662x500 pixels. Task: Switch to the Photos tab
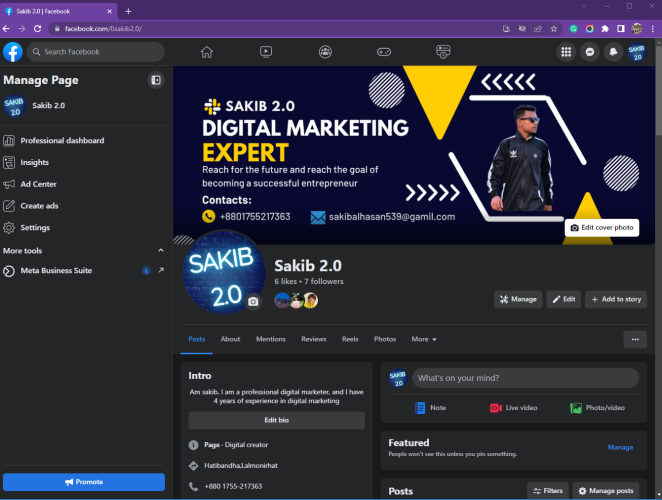tap(385, 339)
